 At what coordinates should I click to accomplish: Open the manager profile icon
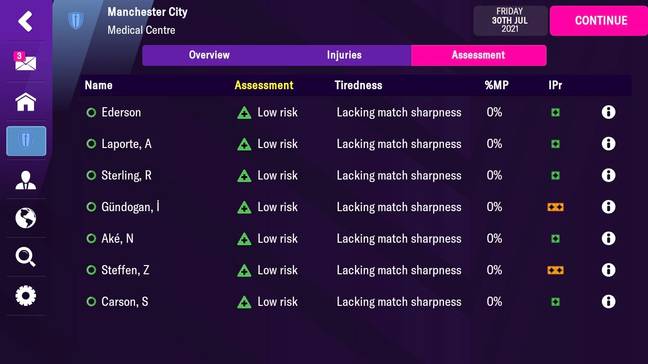click(26, 180)
